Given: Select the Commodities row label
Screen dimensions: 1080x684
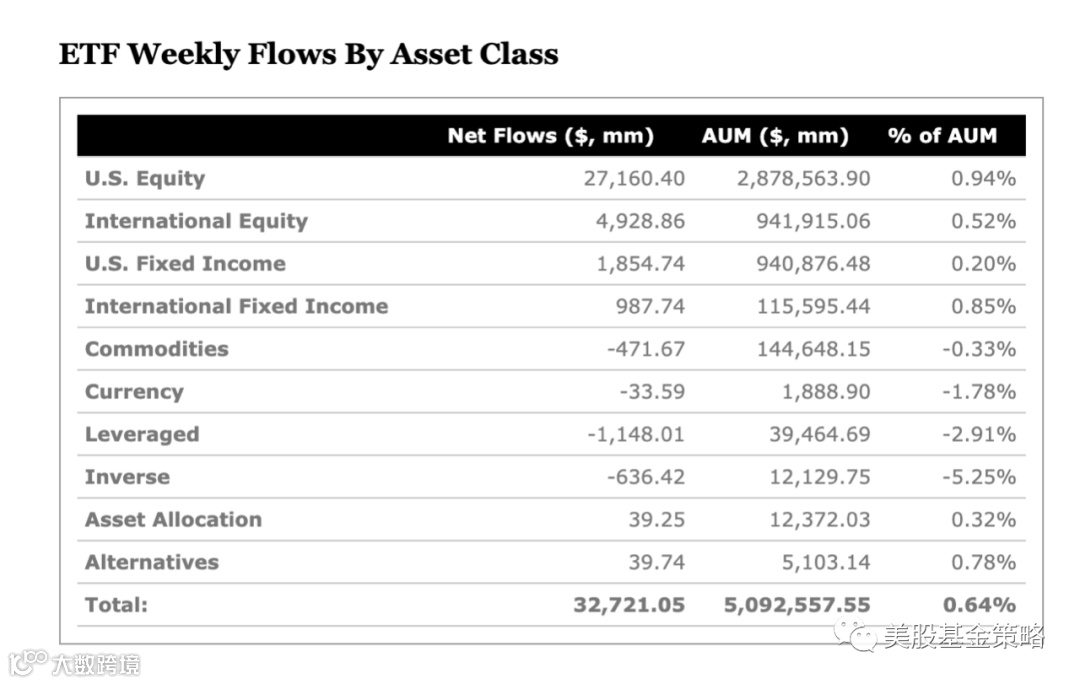Looking at the screenshot, I should [x=156, y=349].
